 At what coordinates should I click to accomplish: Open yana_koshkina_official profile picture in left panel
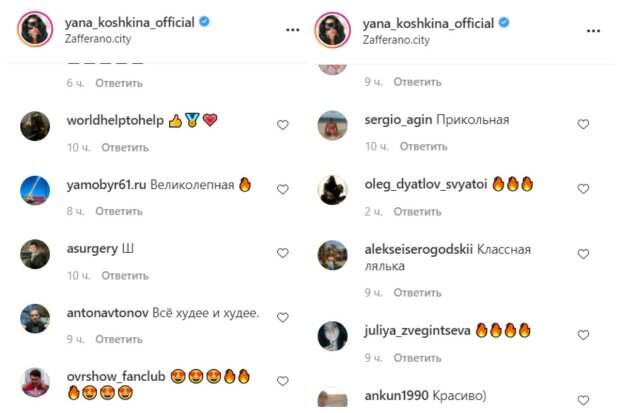pyautogui.click(x=35, y=29)
